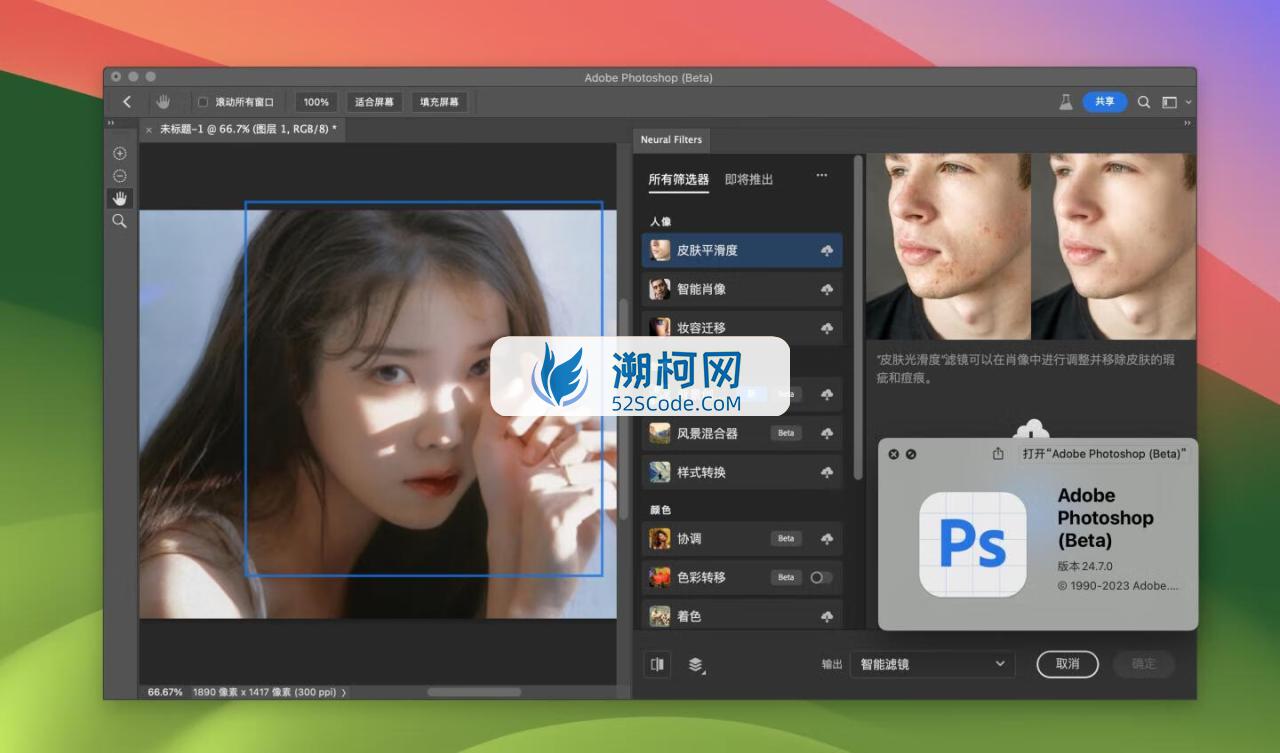Screen dimensions: 1280x753
Task: Dismiss the about popup with X icon
Action: click(x=894, y=454)
